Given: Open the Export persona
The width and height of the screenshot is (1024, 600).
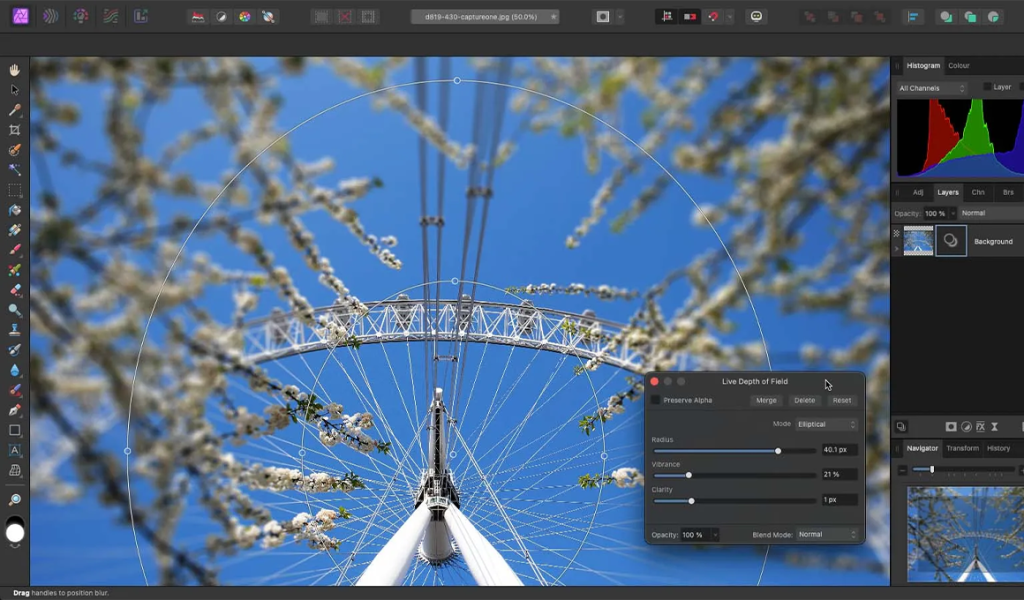Looking at the screenshot, I should pyautogui.click(x=140, y=16).
